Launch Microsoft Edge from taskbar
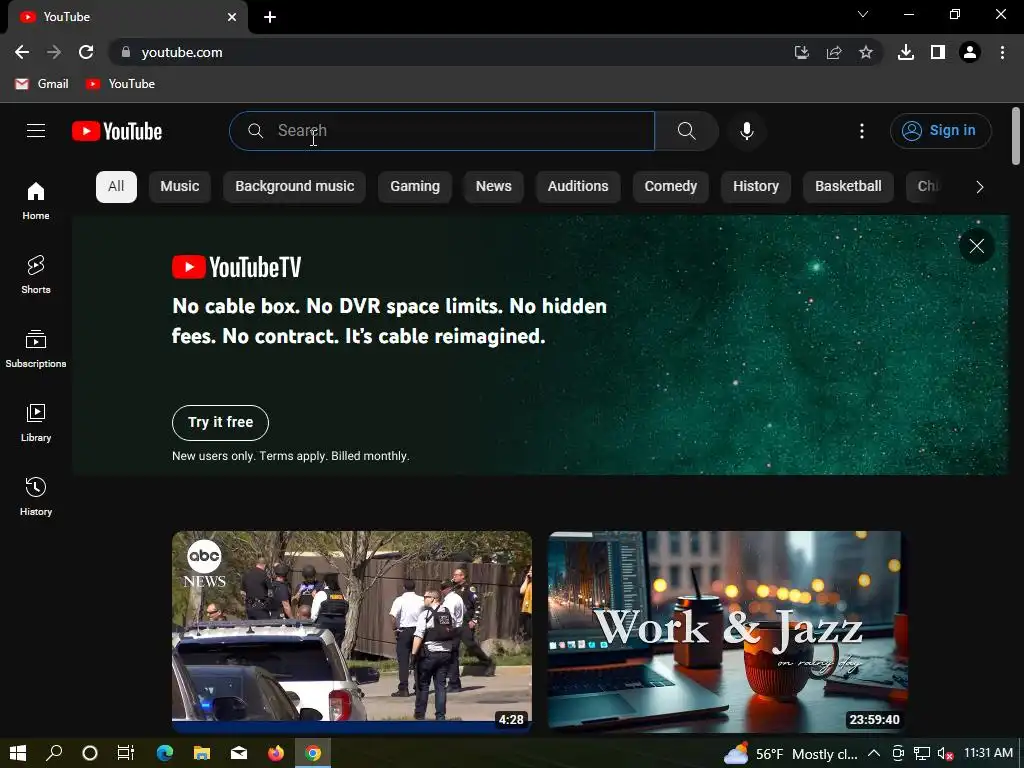 point(165,753)
